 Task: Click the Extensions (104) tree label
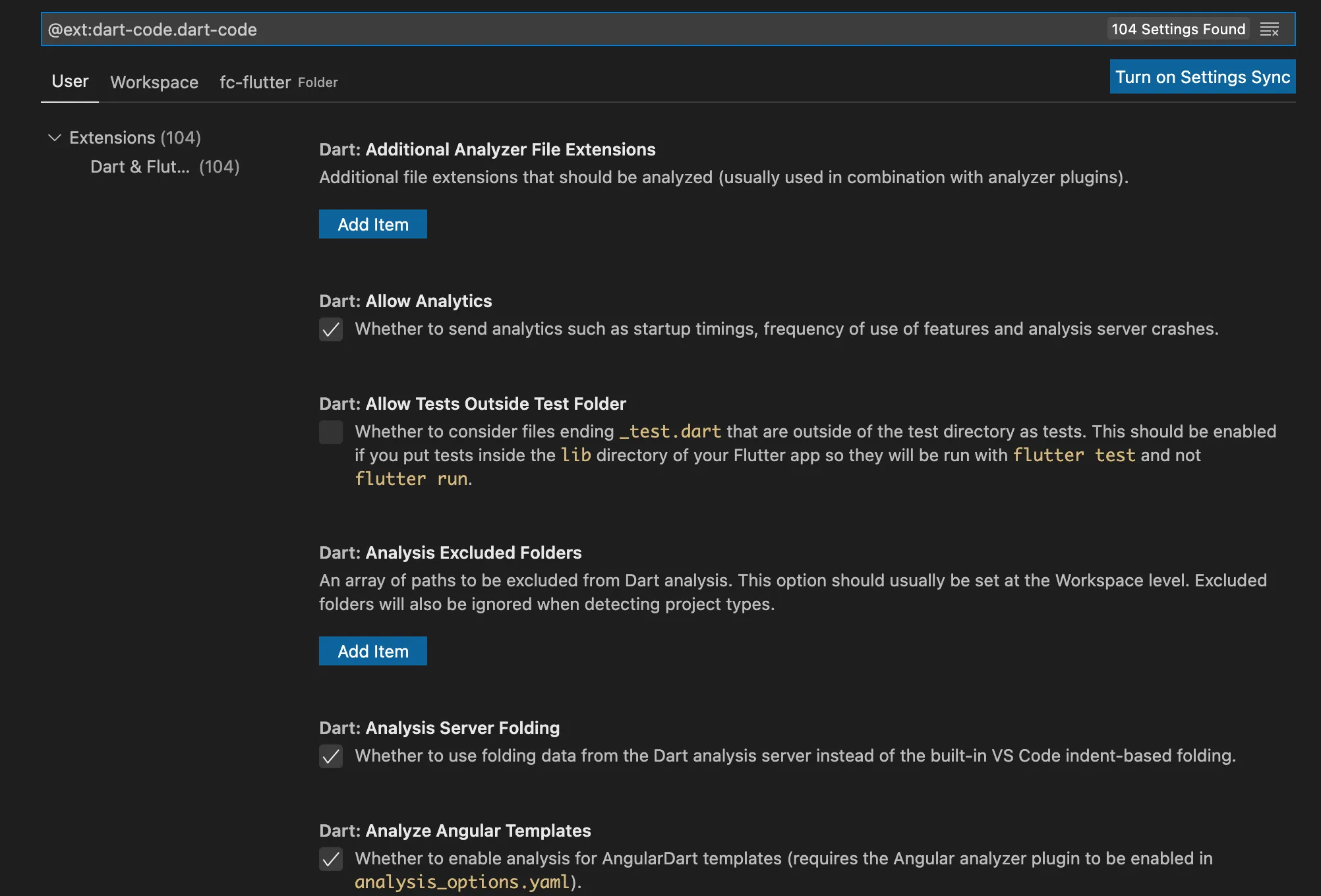[x=134, y=138]
